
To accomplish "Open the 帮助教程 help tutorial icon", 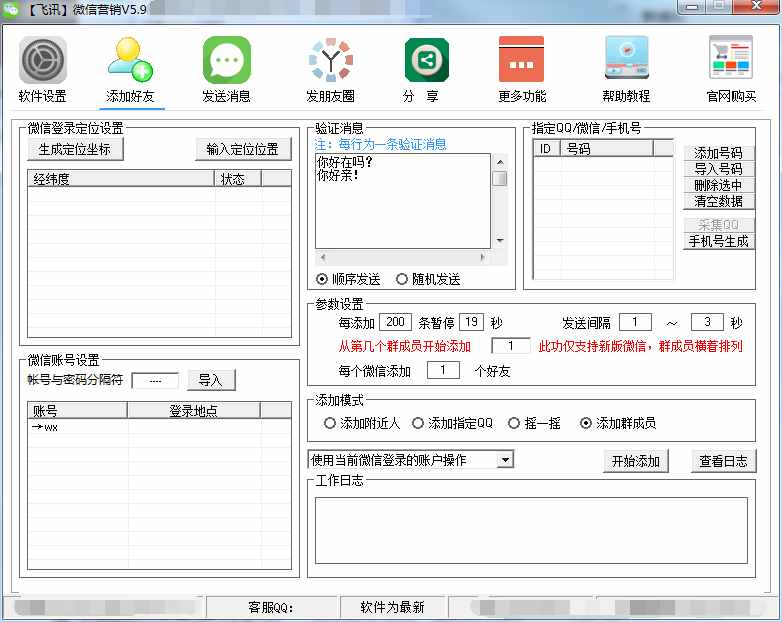I will tap(626, 58).
